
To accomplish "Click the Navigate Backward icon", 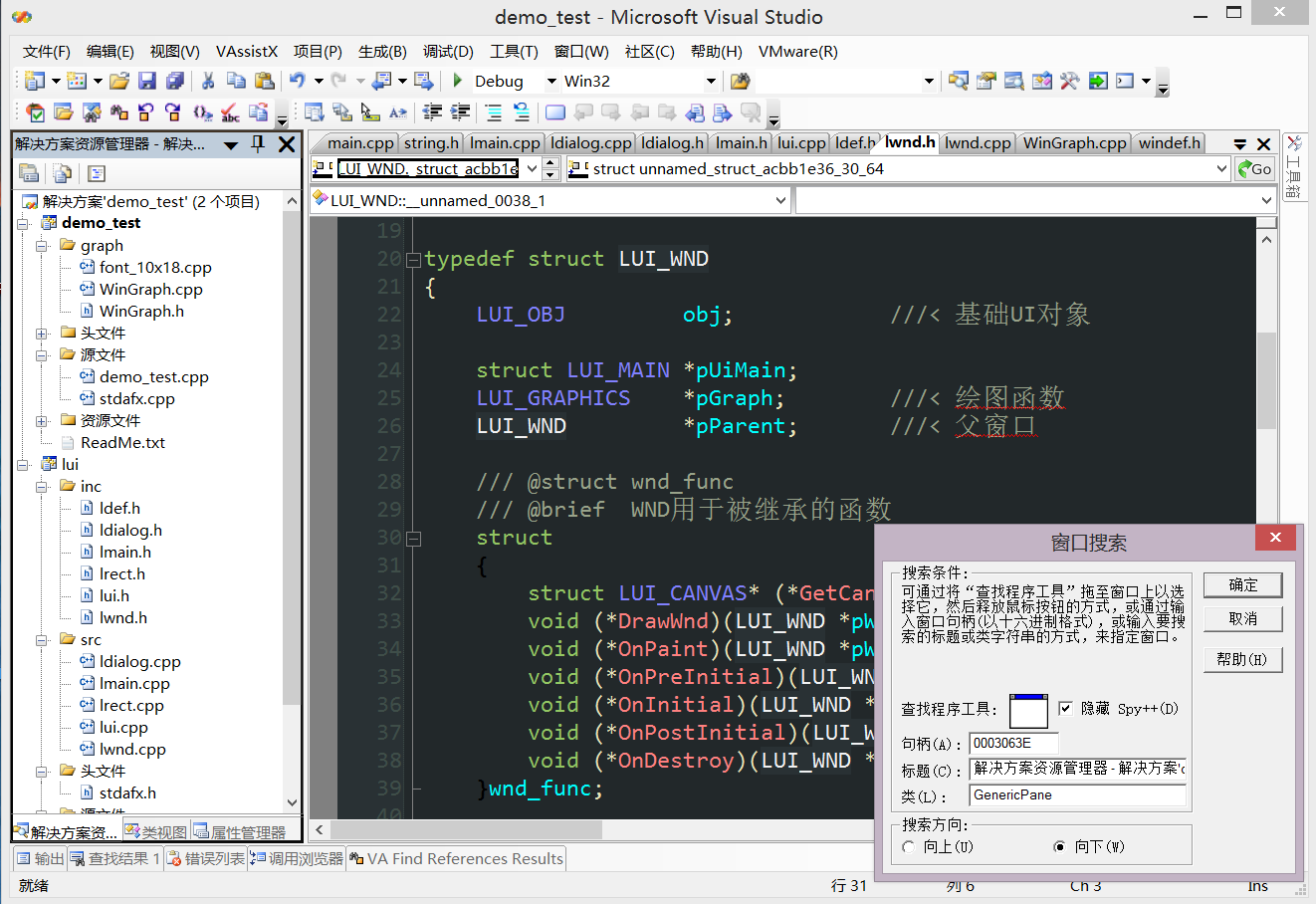I will 381,81.
